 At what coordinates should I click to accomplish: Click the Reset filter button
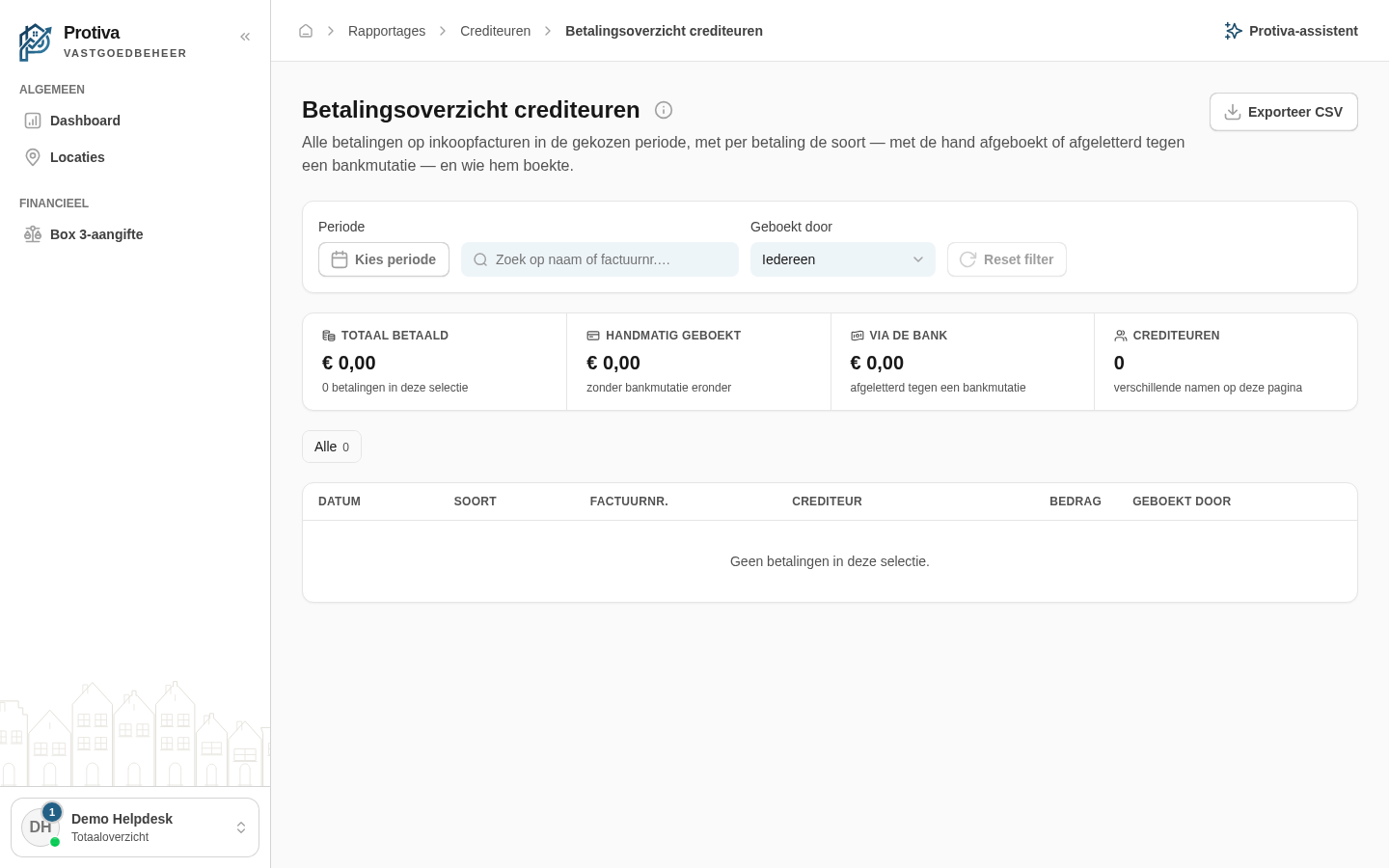1007,259
